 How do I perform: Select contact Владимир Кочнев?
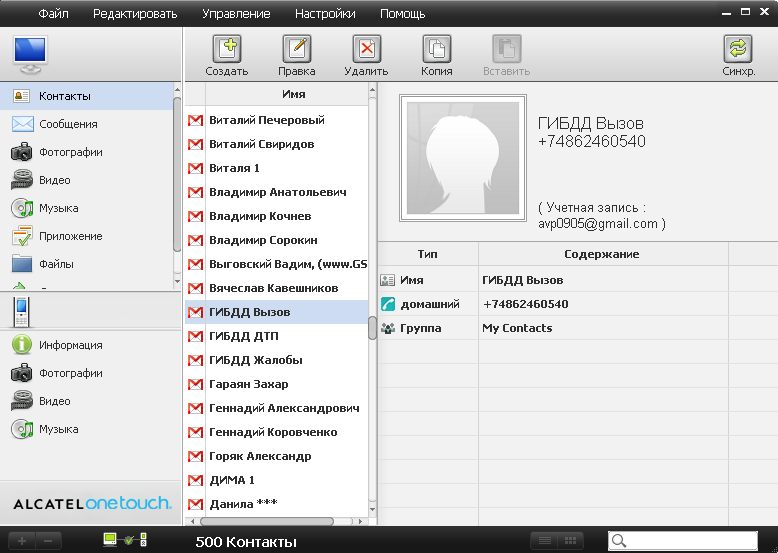pos(276,216)
